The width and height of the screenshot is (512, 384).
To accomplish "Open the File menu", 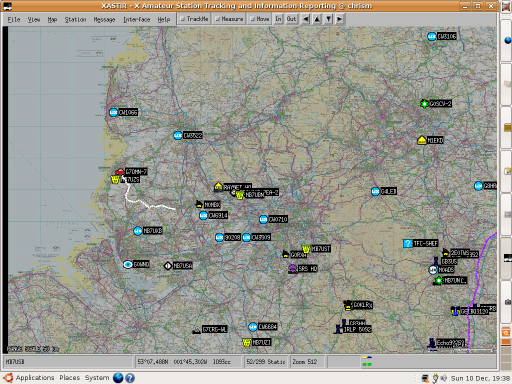I will coord(14,20).
